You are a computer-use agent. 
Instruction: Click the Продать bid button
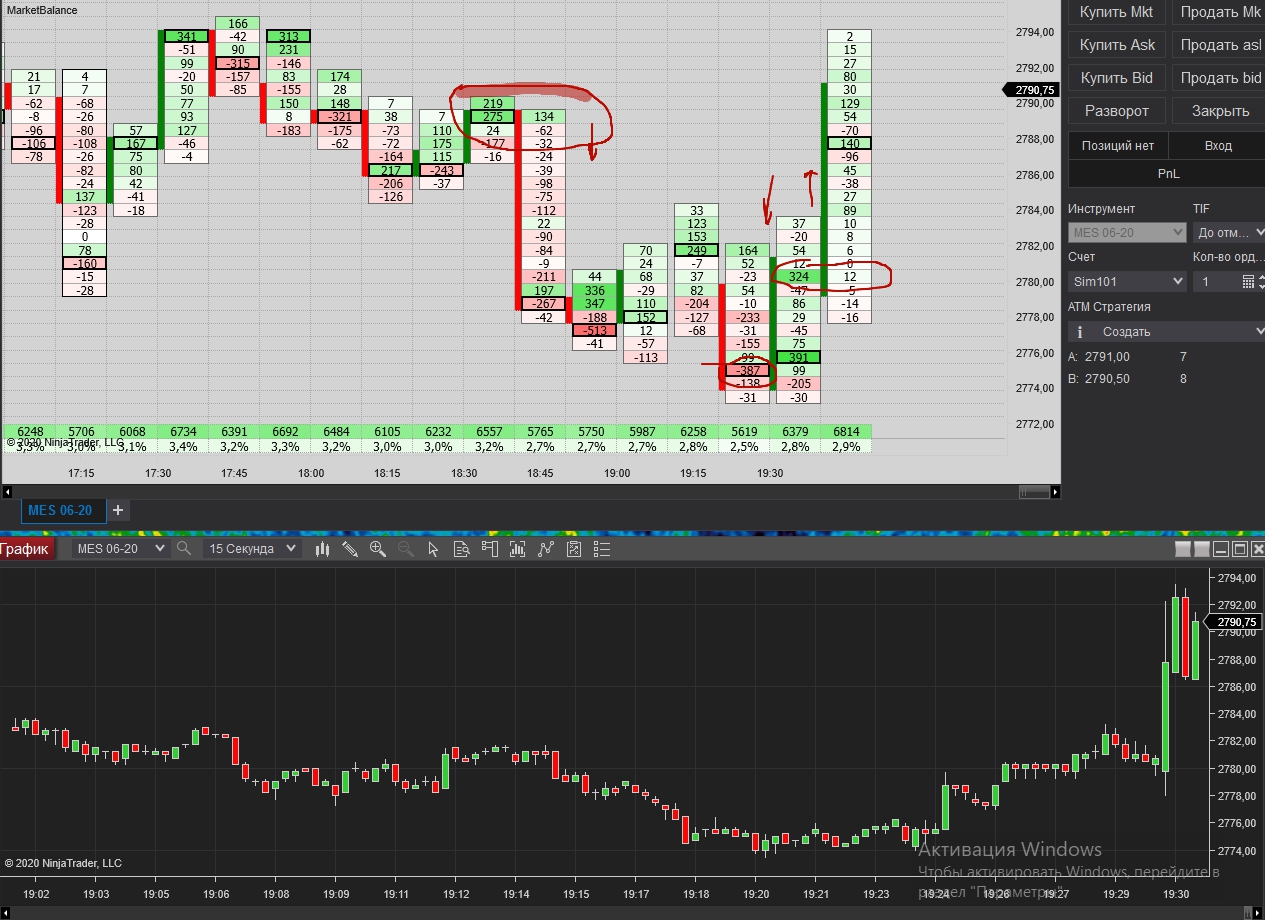(1218, 78)
